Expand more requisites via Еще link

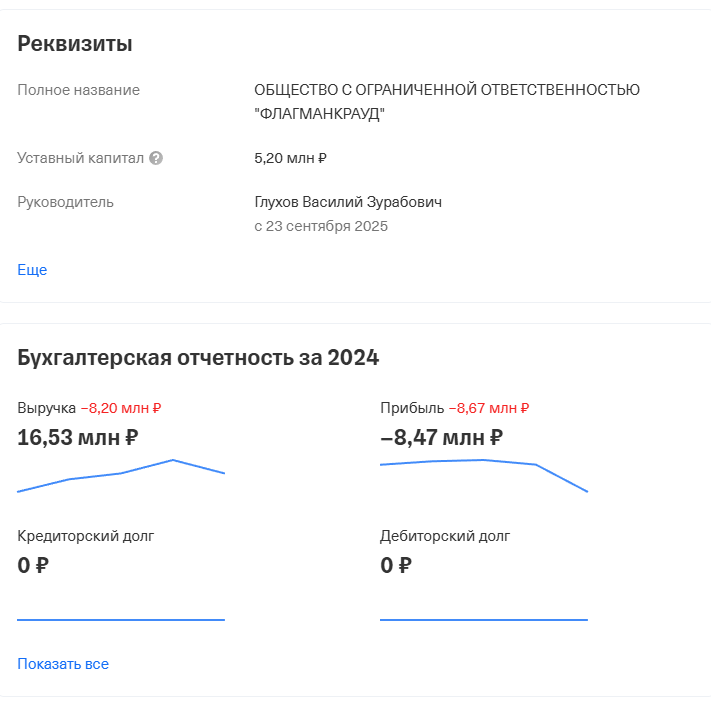(32, 270)
